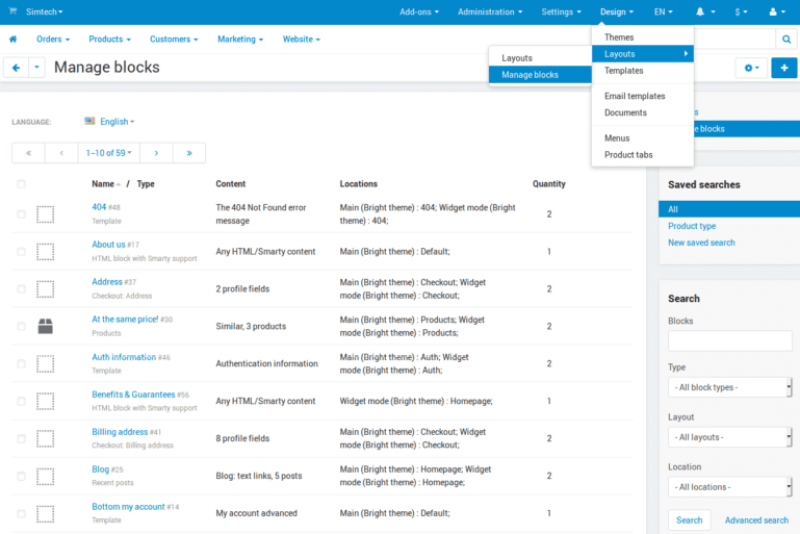Click the home icon in navigation bar
This screenshot has width=800, height=534.
pos(13,39)
